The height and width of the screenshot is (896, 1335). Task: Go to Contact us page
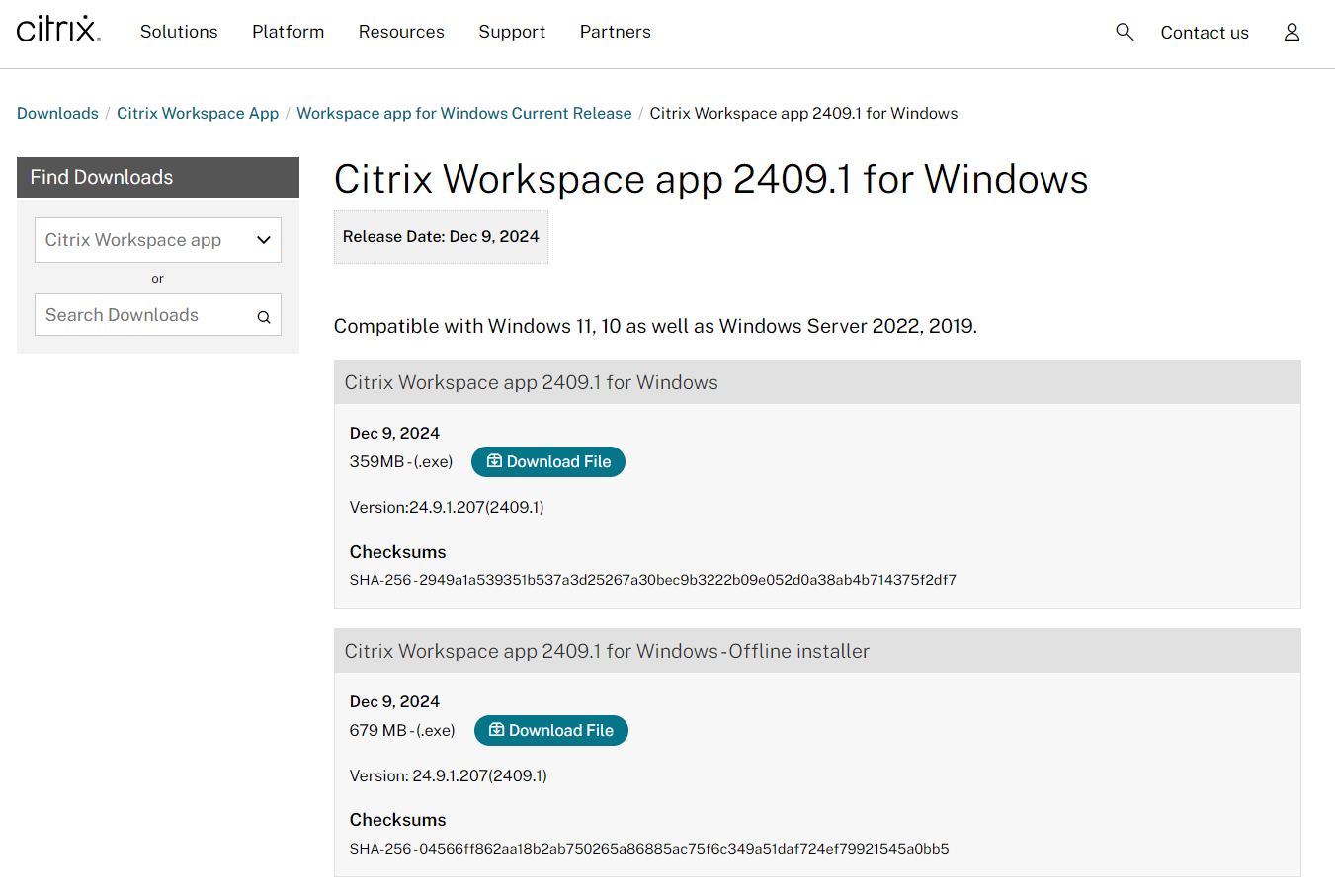tap(1205, 33)
